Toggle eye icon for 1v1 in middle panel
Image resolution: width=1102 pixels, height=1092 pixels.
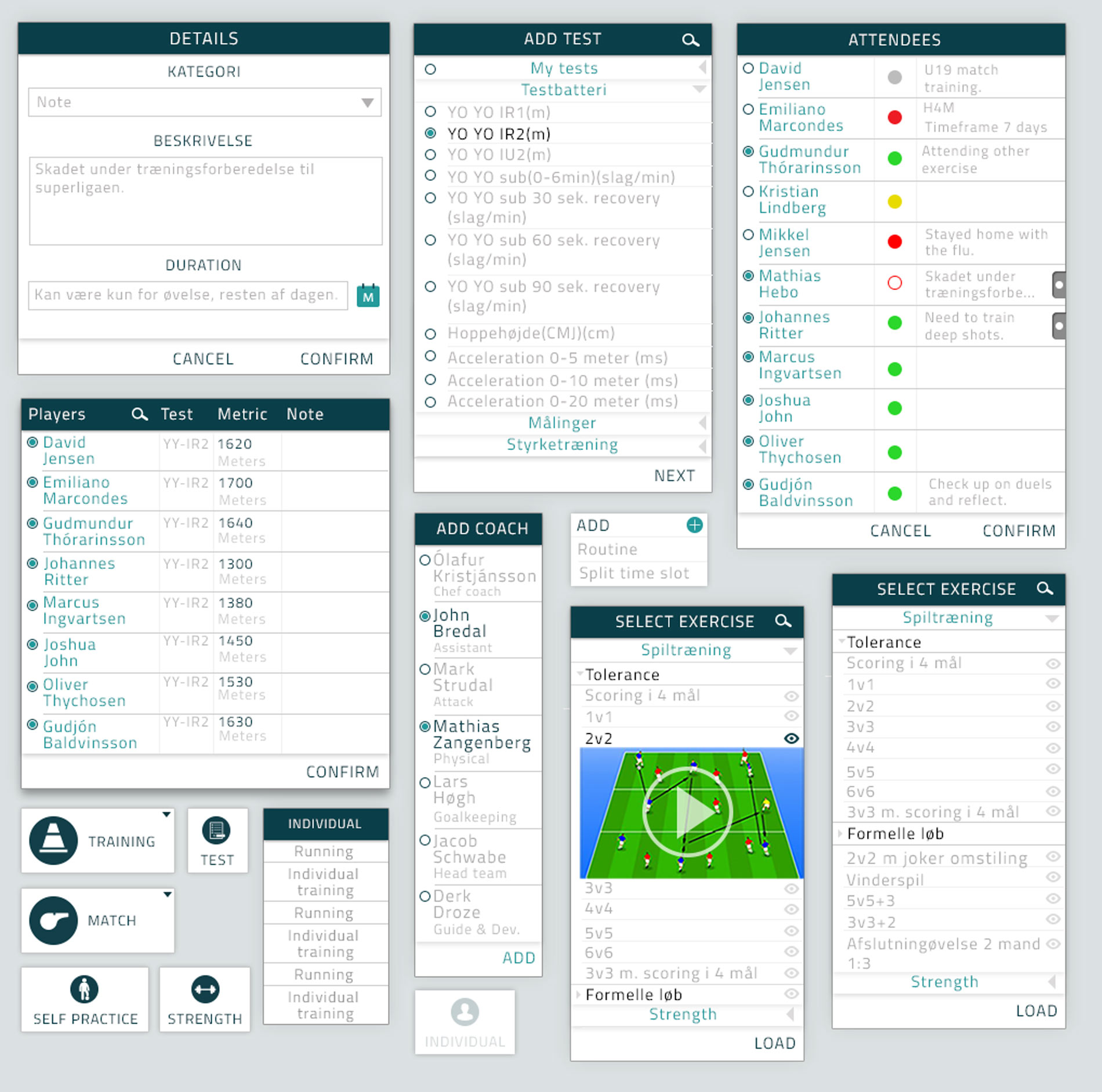(791, 716)
